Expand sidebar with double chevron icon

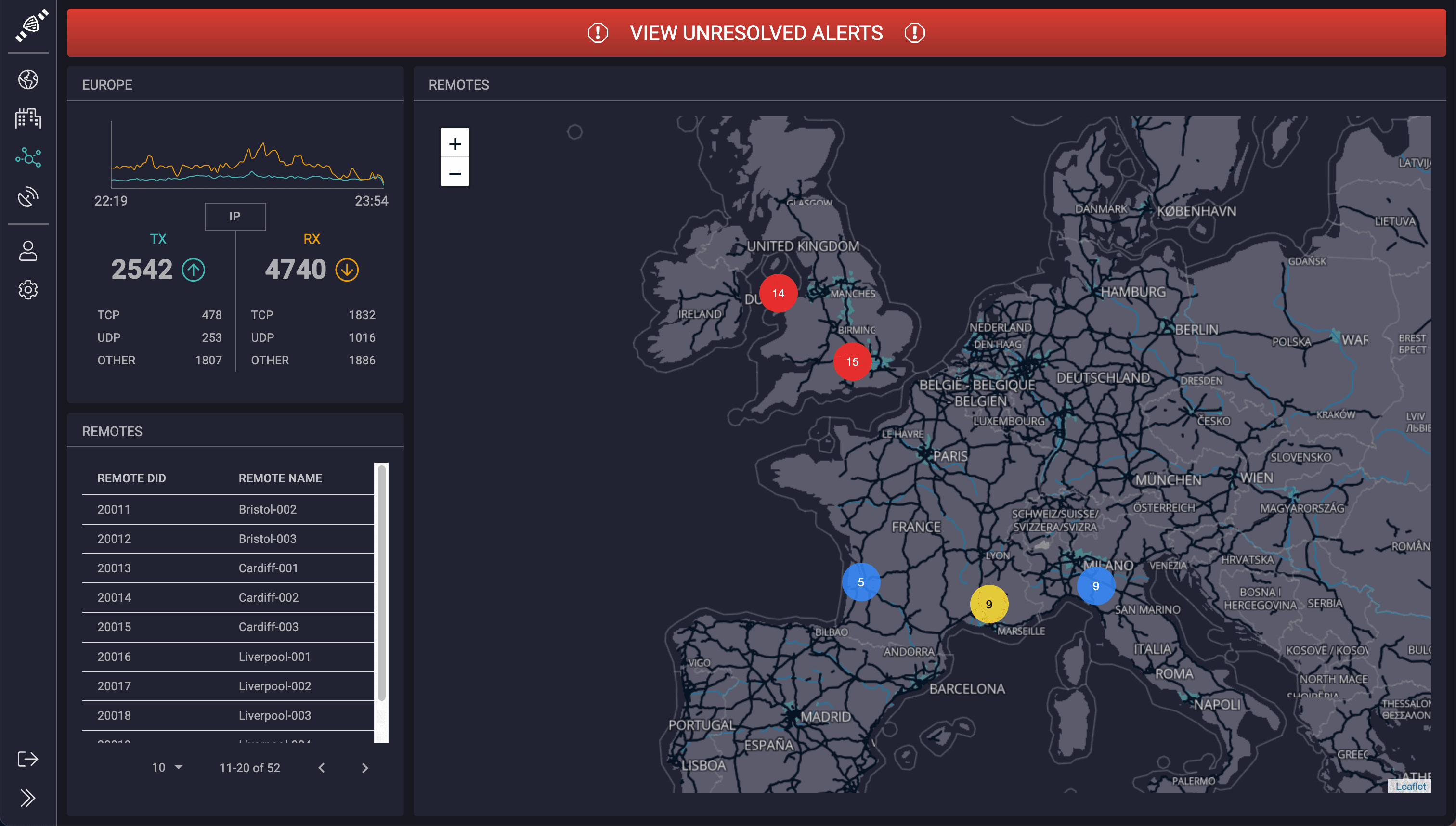click(x=28, y=798)
